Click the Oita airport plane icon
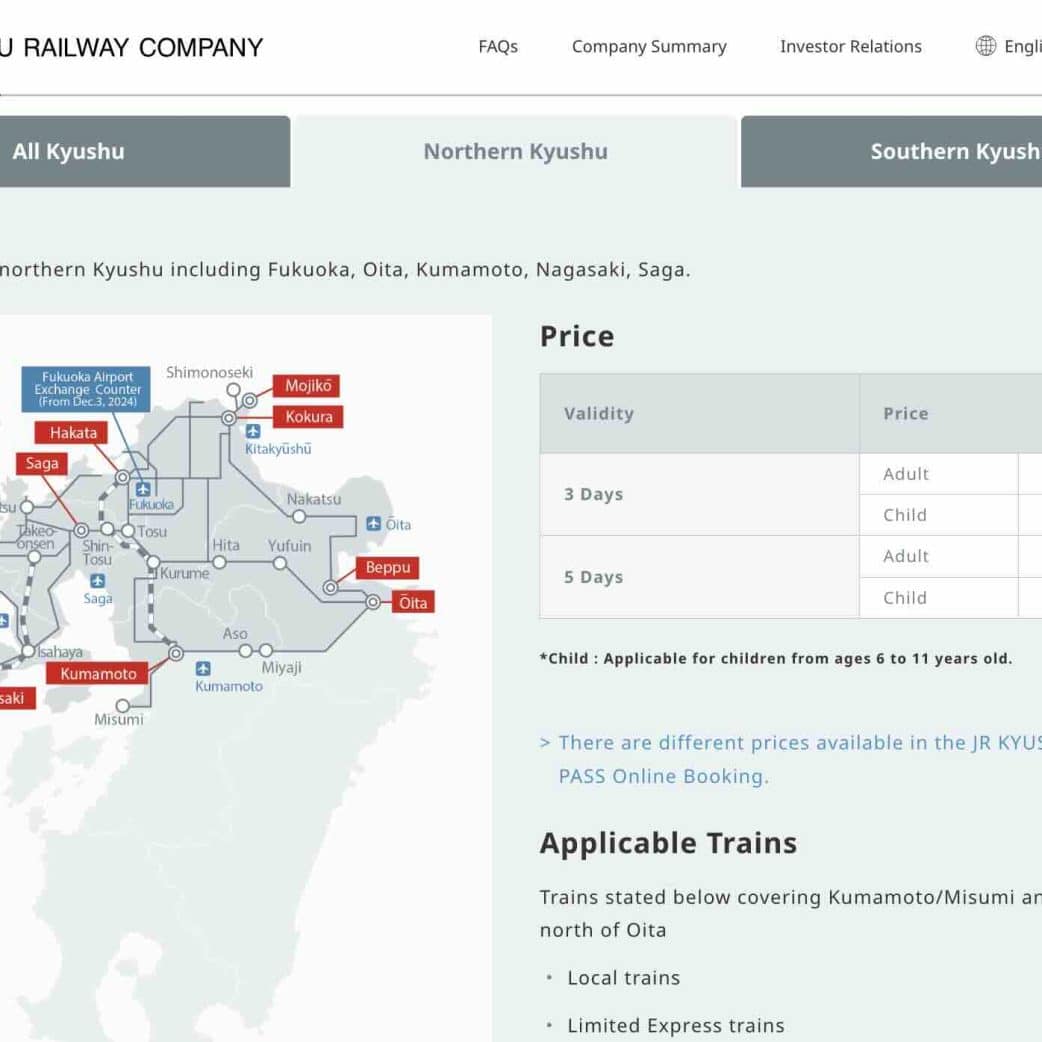 click(x=373, y=523)
